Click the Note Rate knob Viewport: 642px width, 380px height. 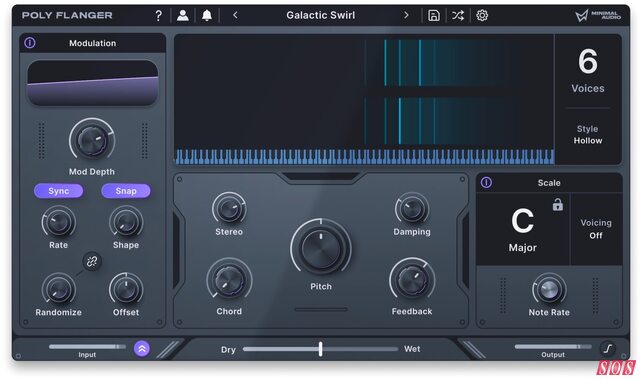549,290
